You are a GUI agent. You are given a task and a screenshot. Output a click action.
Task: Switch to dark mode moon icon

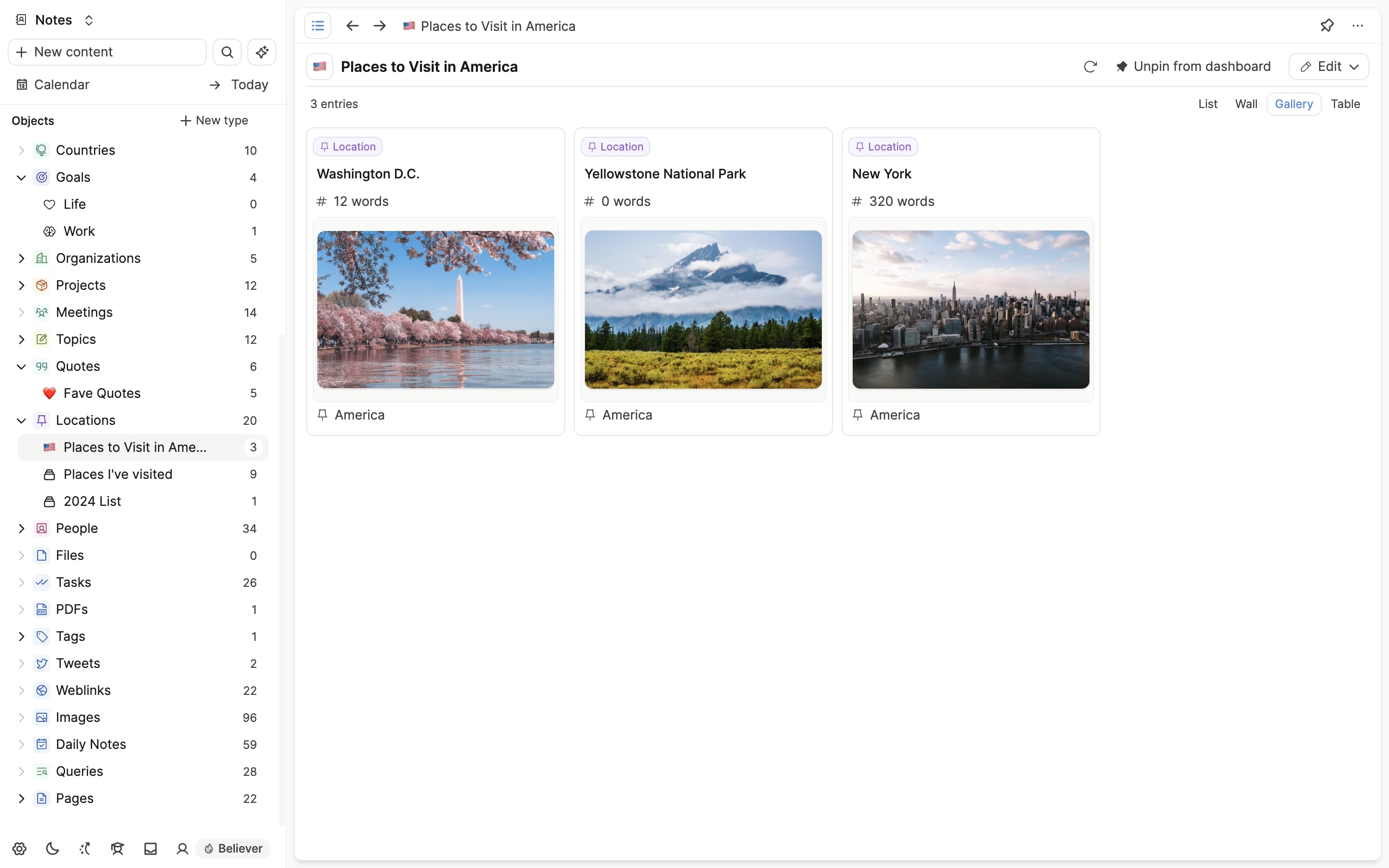(52, 849)
